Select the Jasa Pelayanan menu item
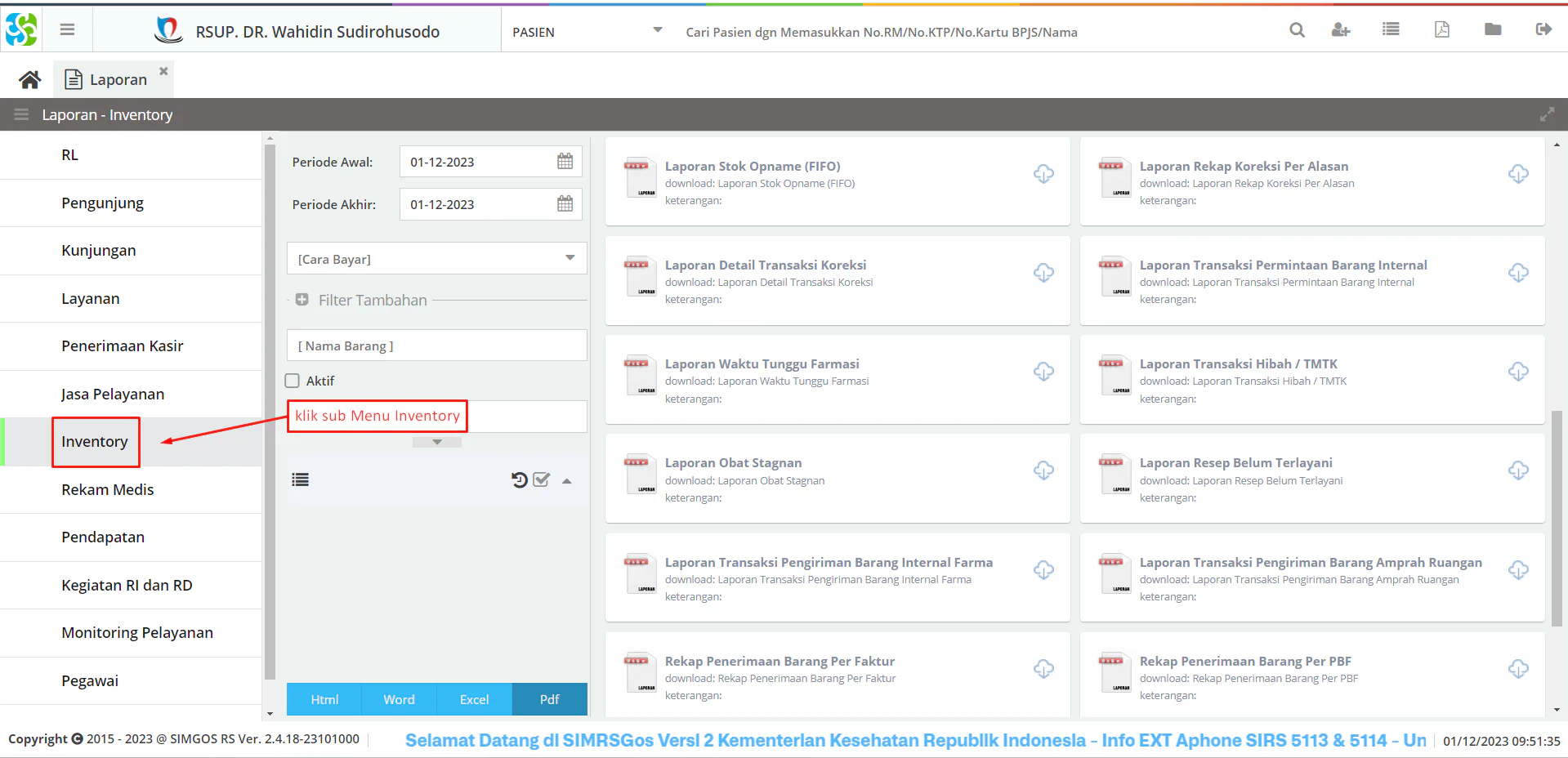The height and width of the screenshot is (758, 1568). (131, 394)
